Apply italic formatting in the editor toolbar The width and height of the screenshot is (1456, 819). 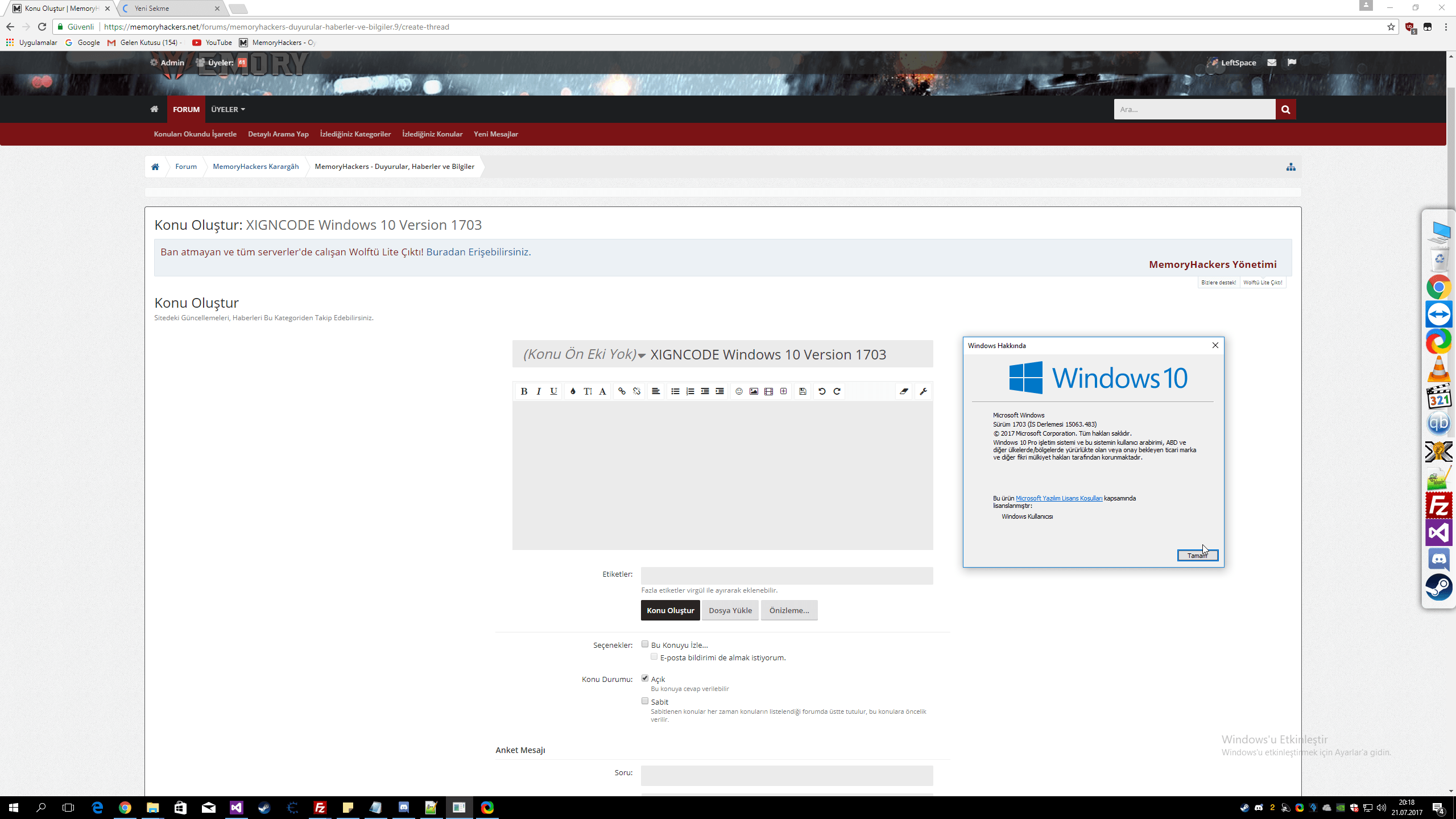539,391
